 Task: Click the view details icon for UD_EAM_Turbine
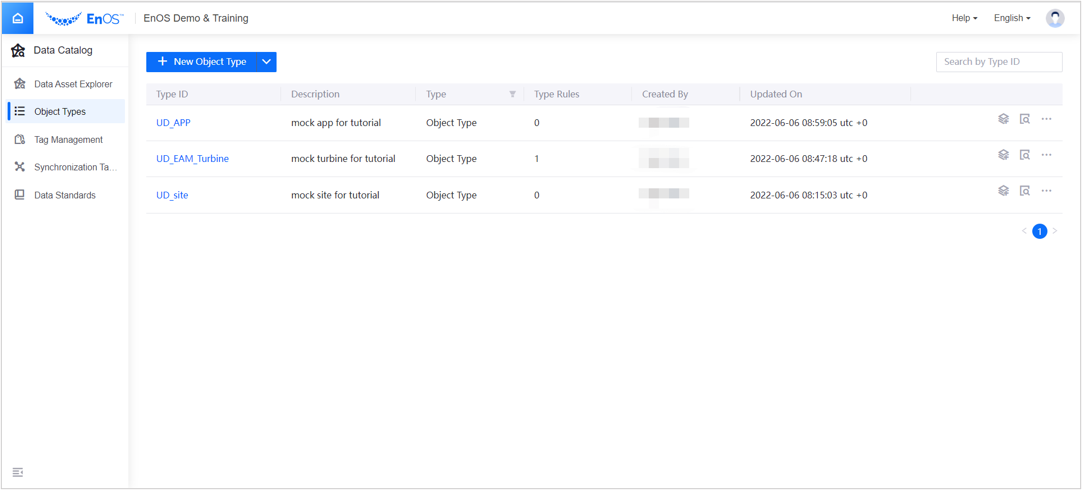(1025, 155)
